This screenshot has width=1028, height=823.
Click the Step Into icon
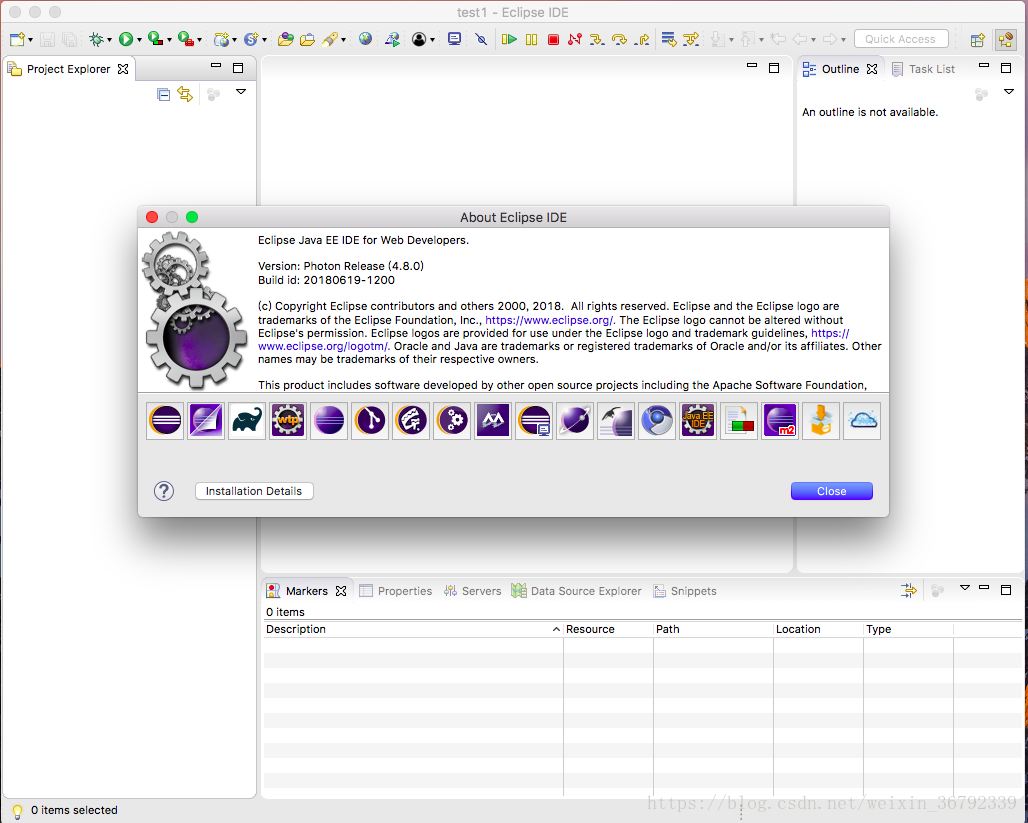597,39
